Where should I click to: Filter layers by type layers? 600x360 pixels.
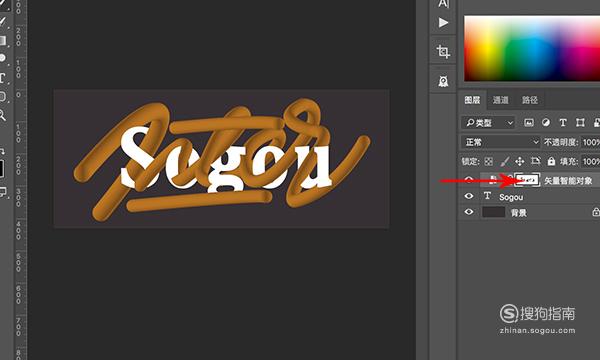pos(562,122)
